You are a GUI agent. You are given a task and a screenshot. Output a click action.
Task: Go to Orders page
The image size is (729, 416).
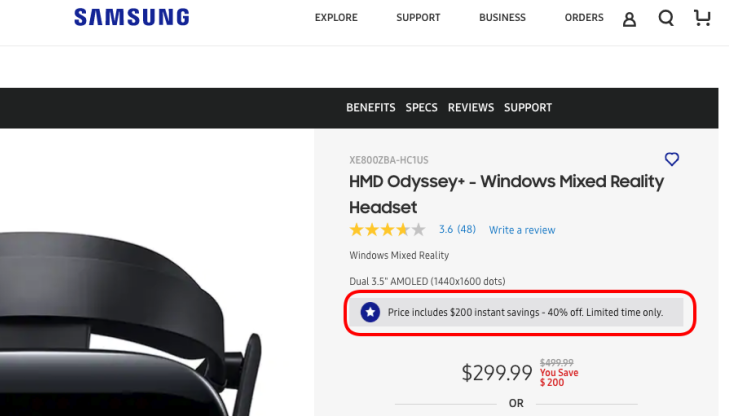tap(584, 18)
